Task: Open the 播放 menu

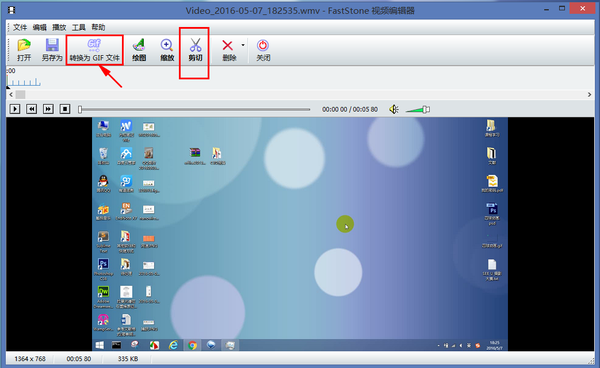Action: (x=59, y=27)
